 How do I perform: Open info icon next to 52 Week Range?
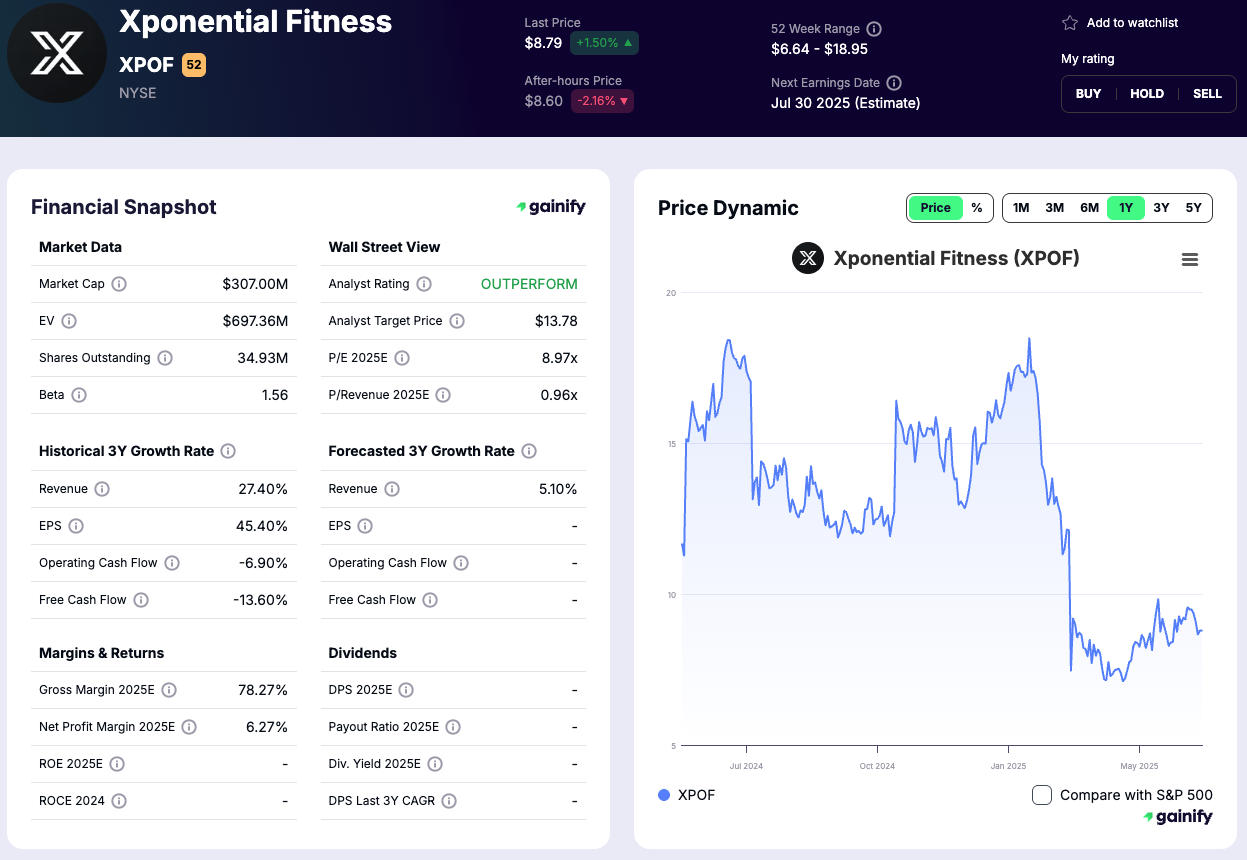tap(874, 29)
